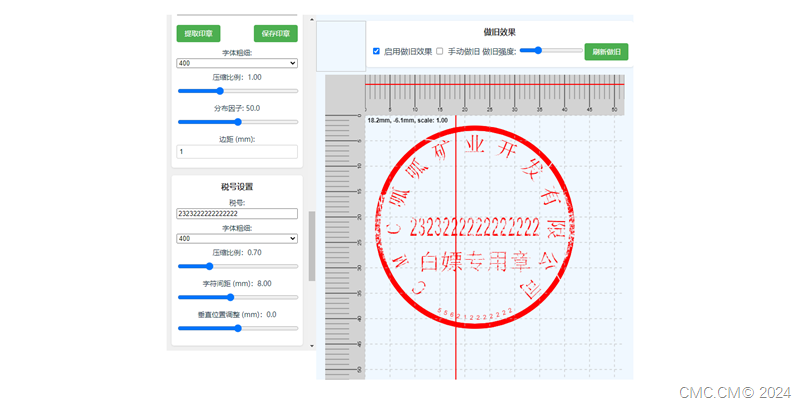The width and height of the screenshot is (800, 403).
Task: Click the settings panel scroll-up arrow
Action: 312,20
